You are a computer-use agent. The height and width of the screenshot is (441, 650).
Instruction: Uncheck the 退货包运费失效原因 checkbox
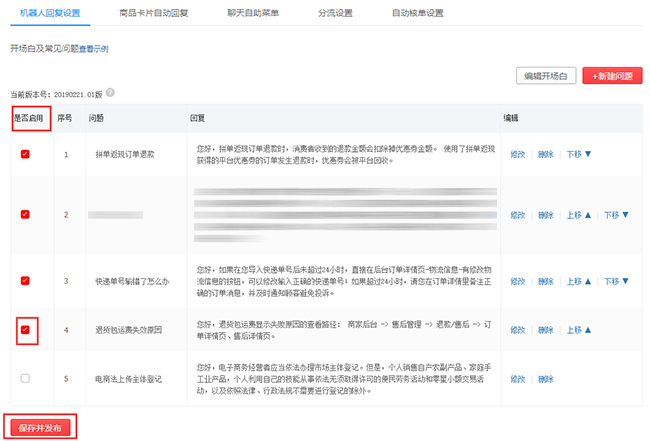tap(25, 329)
